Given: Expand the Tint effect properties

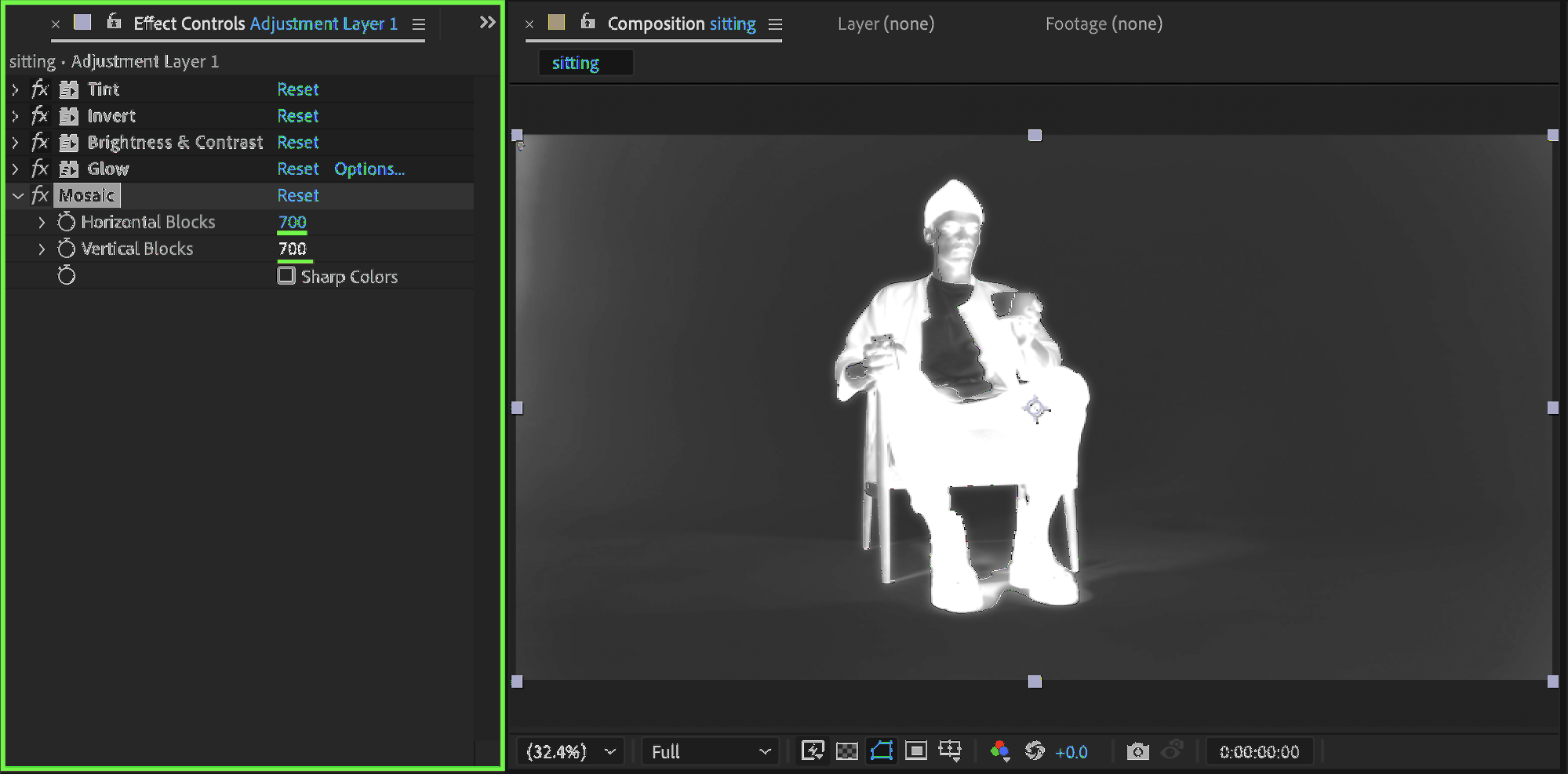Looking at the screenshot, I should (15, 89).
